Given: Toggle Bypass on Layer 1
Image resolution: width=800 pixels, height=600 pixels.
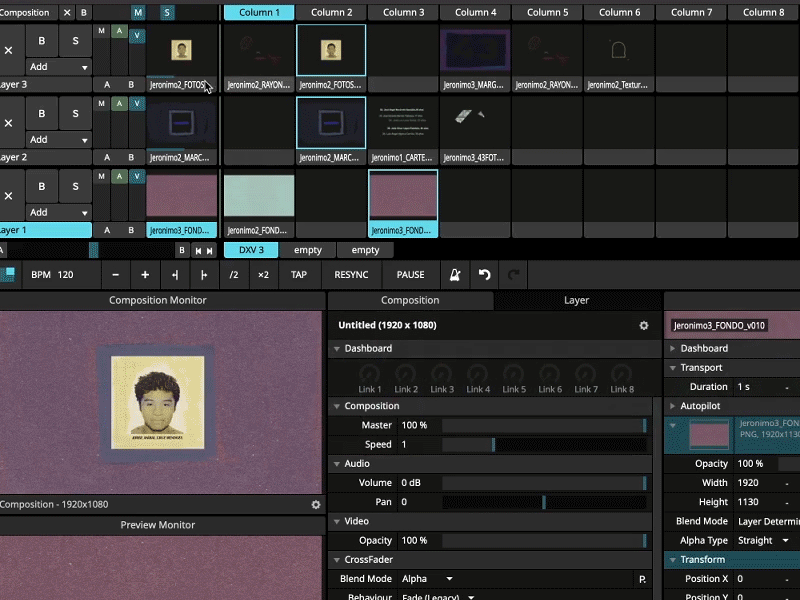Looking at the screenshot, I should pos(42,186).
